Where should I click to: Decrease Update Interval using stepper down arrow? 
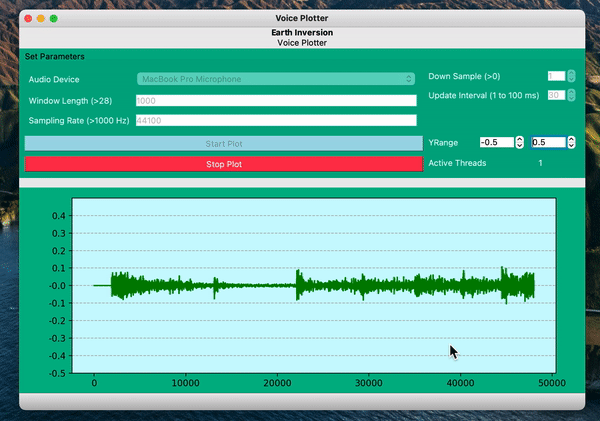pyautogui.click(x=571, y=98)
